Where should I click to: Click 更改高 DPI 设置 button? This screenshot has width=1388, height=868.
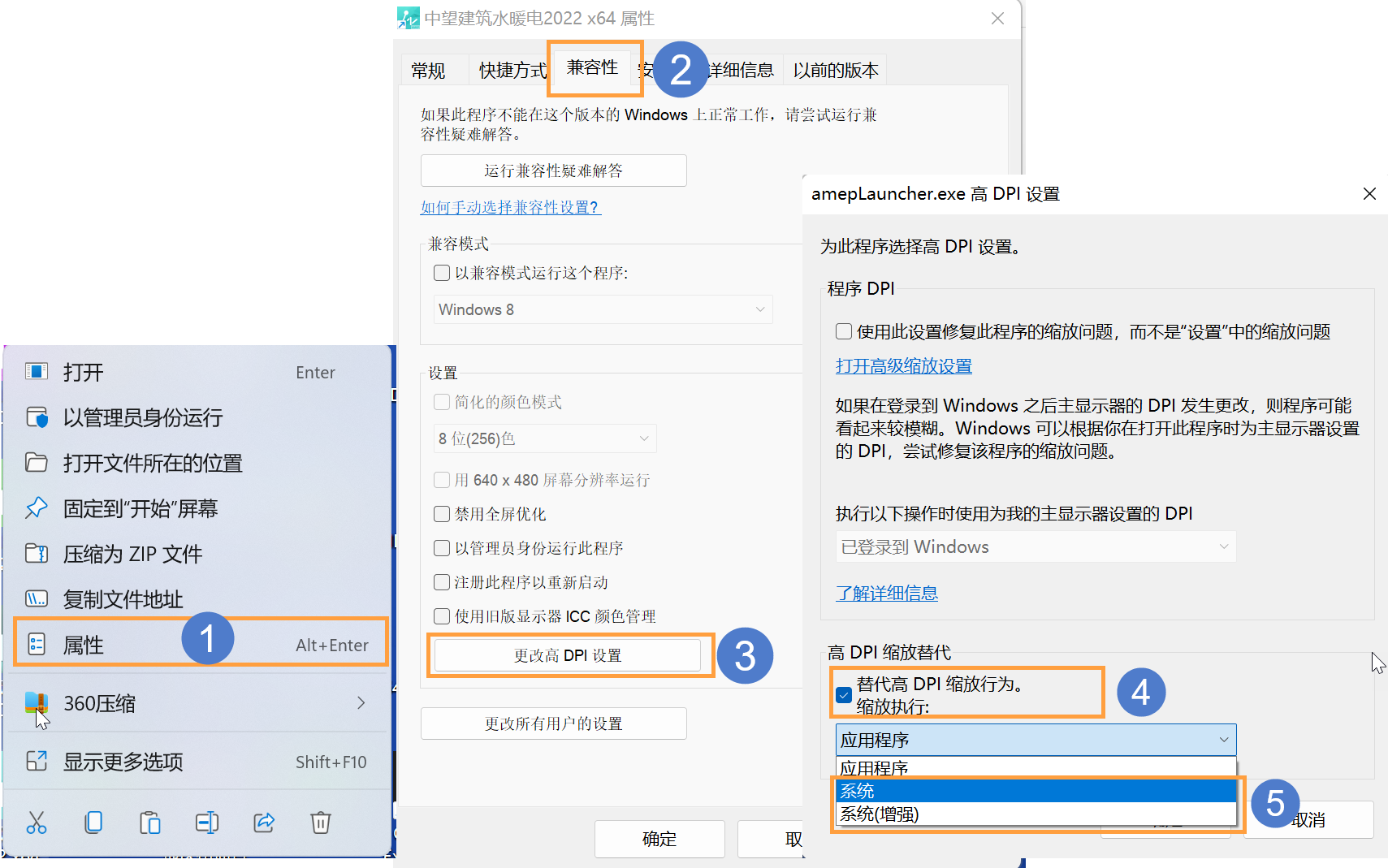tap(568, 655)
